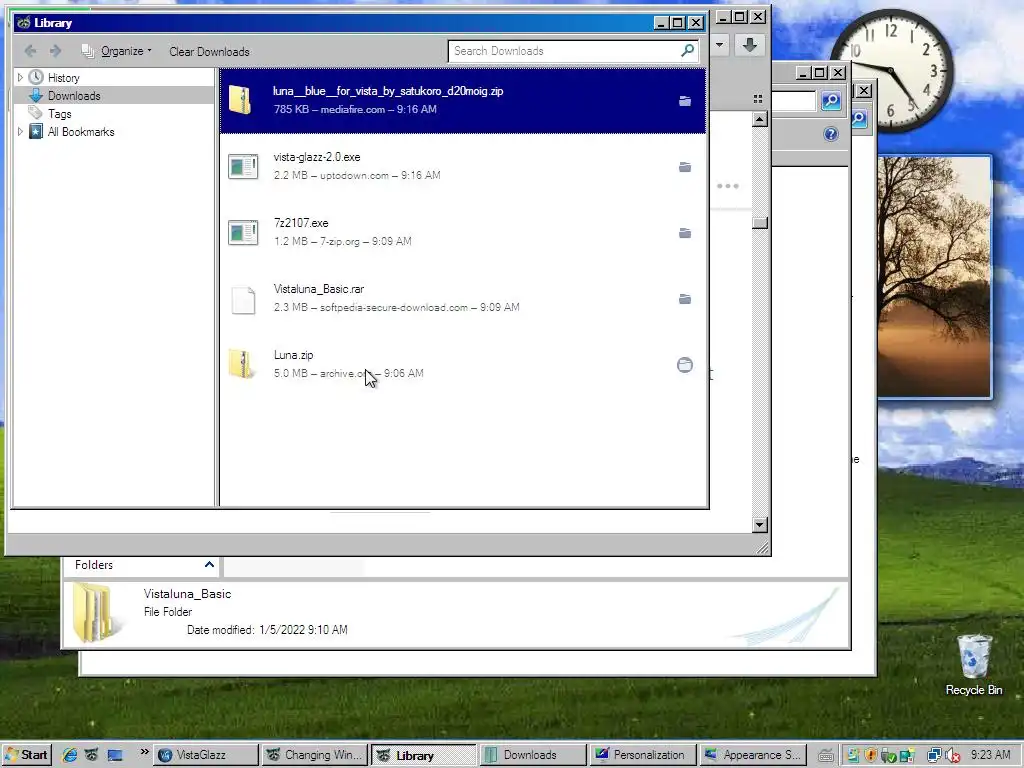Click the analog clock gadget
The image size is (1024, 768).
tap(894, 69)
